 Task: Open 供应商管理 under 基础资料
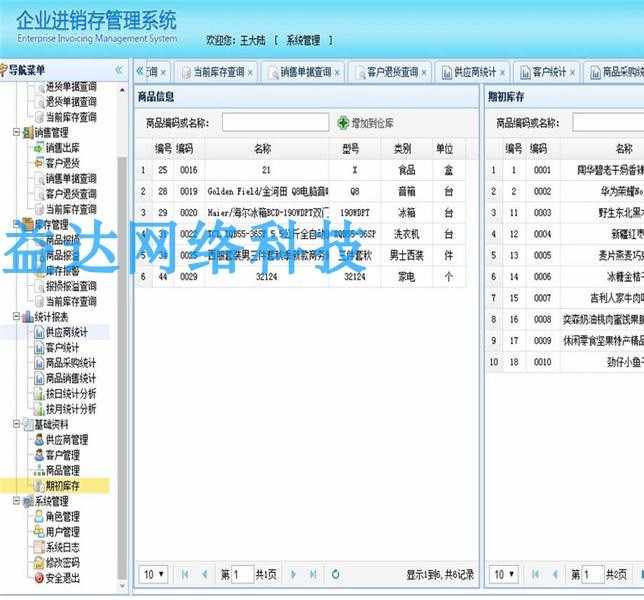(67, 440)
